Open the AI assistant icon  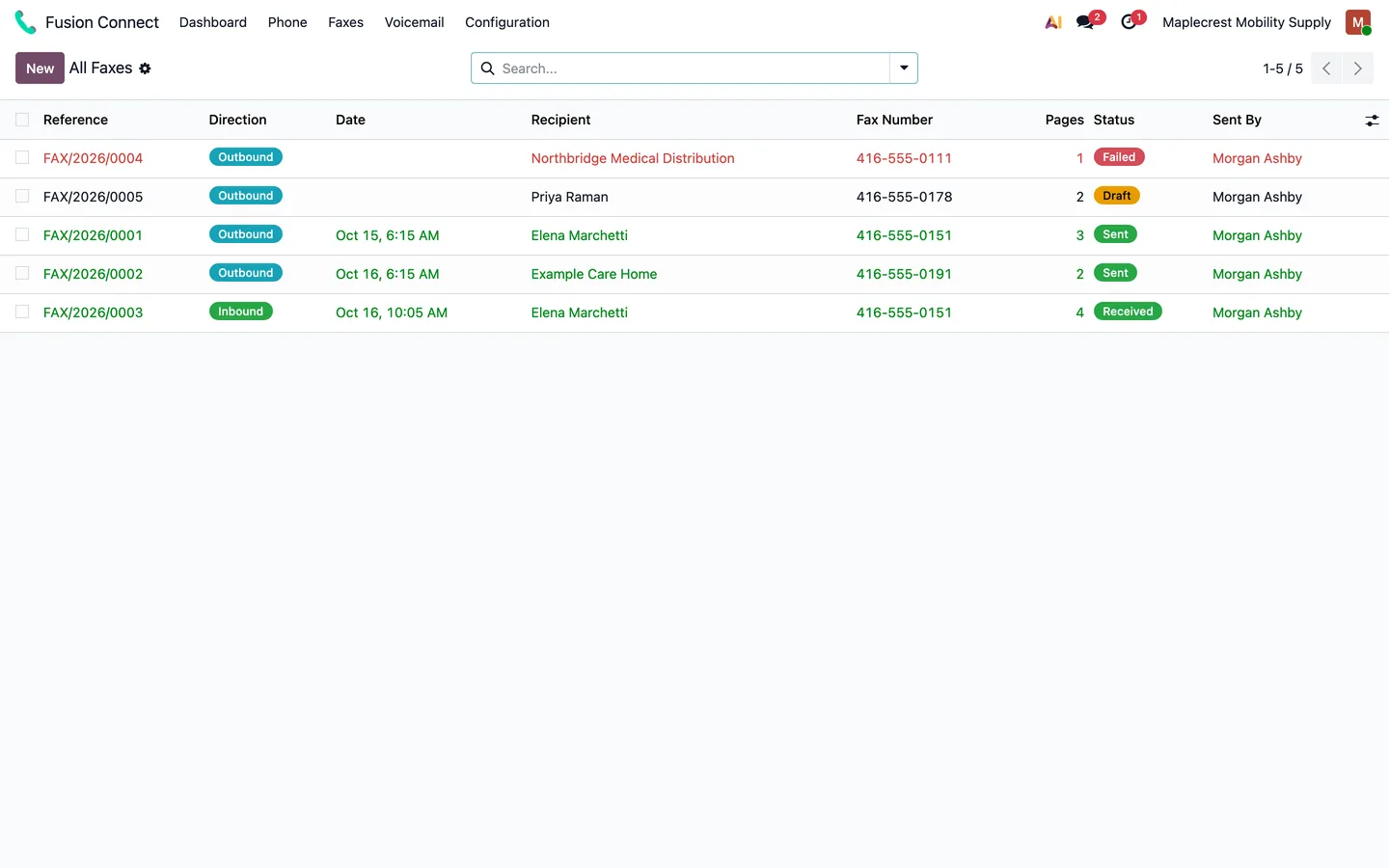[1053, 22]
